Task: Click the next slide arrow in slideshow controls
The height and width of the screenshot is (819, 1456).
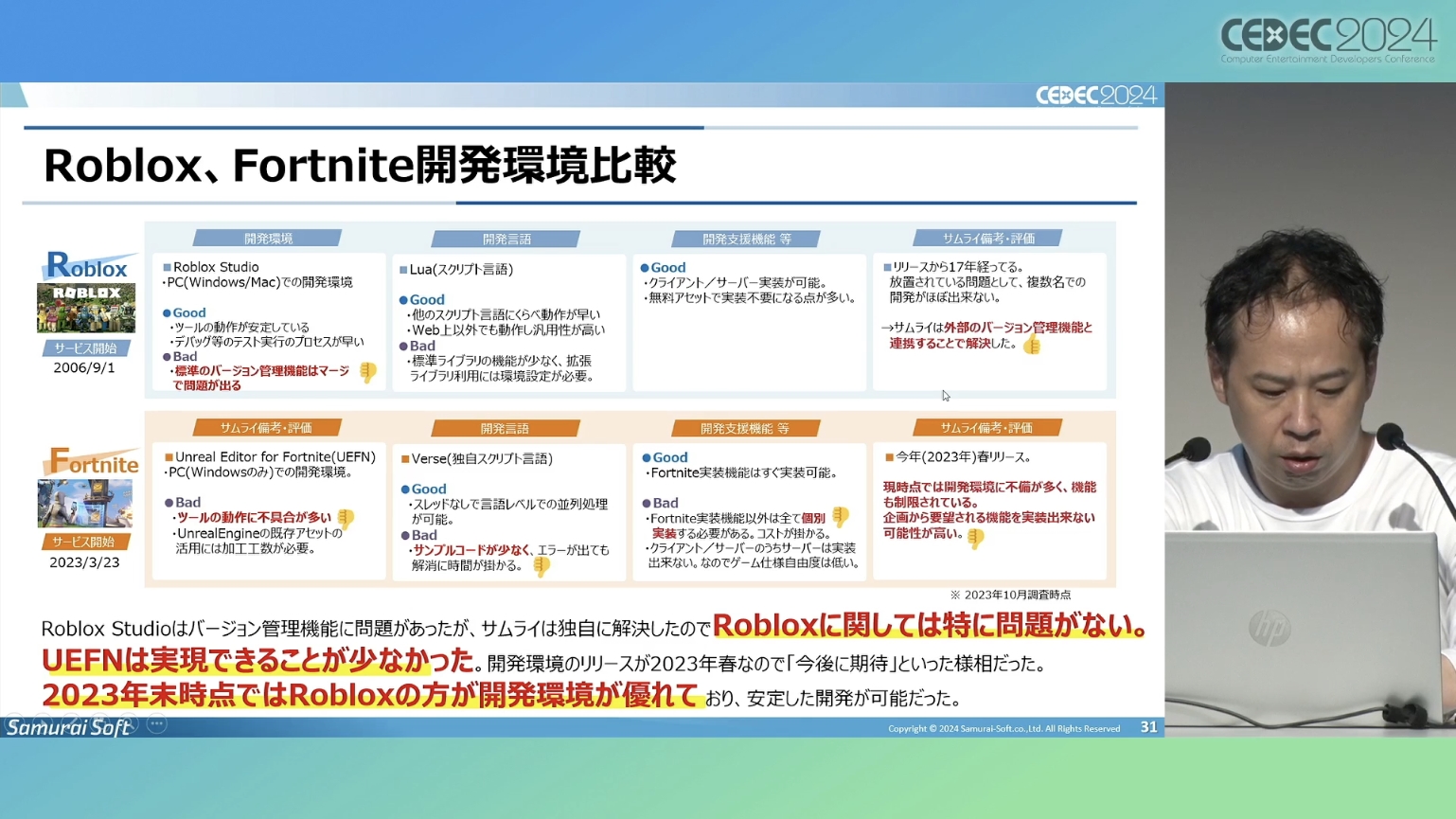Action: 43,724
